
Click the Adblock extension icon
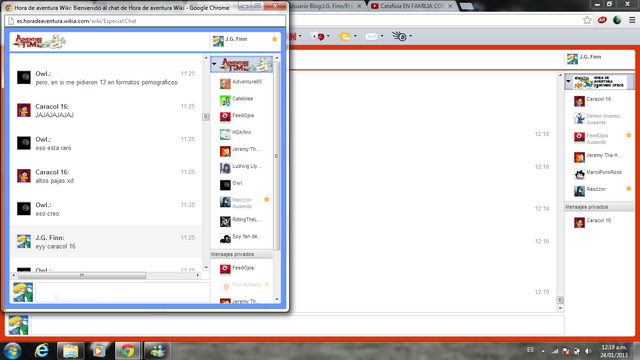[x=602, y=20]
